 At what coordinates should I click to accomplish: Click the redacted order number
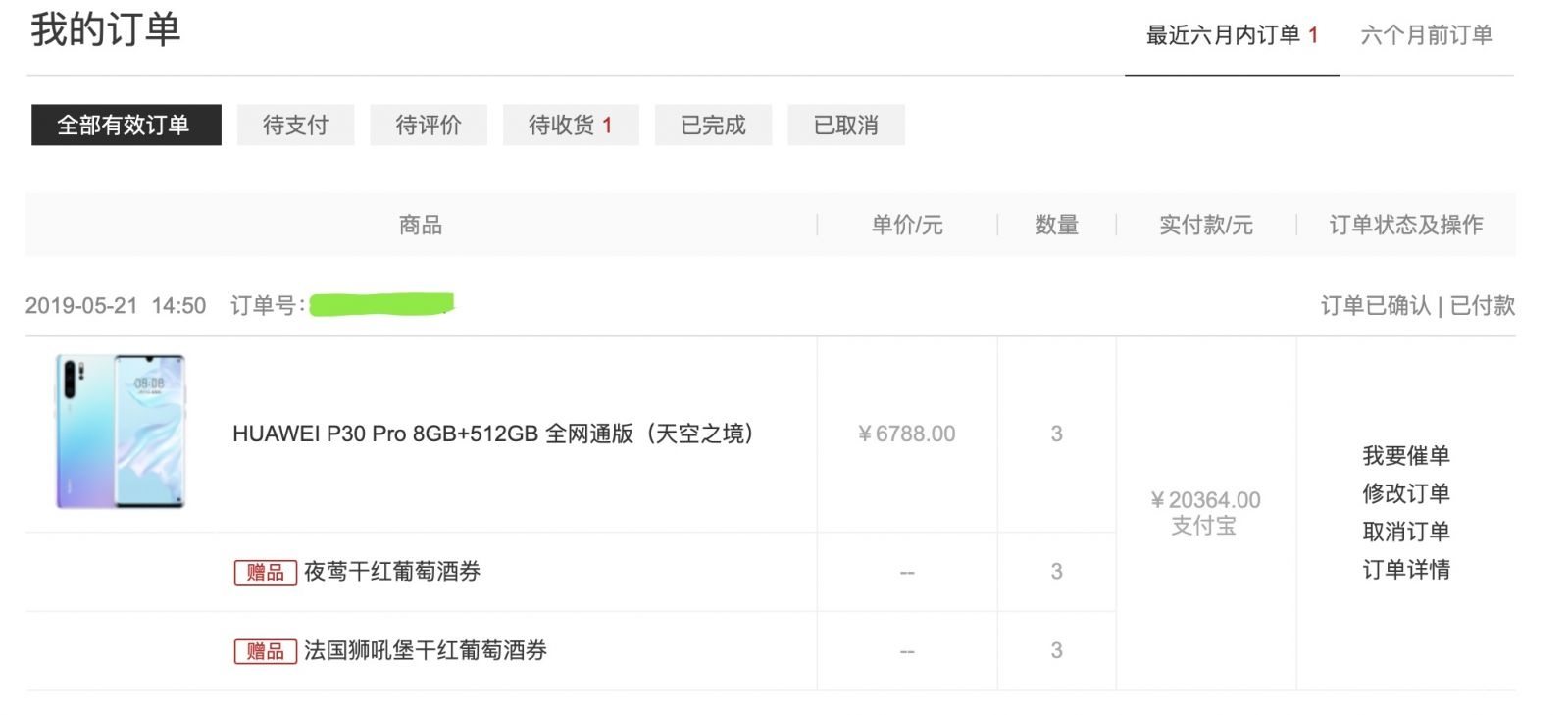pos(381,304)
